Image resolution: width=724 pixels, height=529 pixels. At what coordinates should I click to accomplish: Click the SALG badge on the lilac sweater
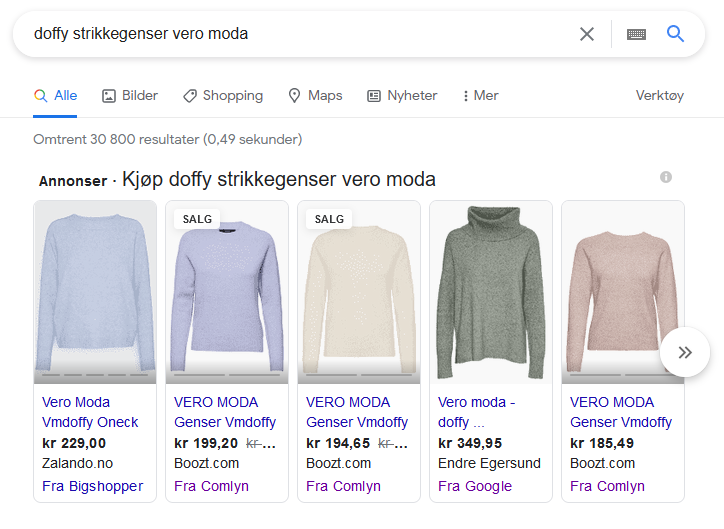pyautogui.click(x=197, y=219)
